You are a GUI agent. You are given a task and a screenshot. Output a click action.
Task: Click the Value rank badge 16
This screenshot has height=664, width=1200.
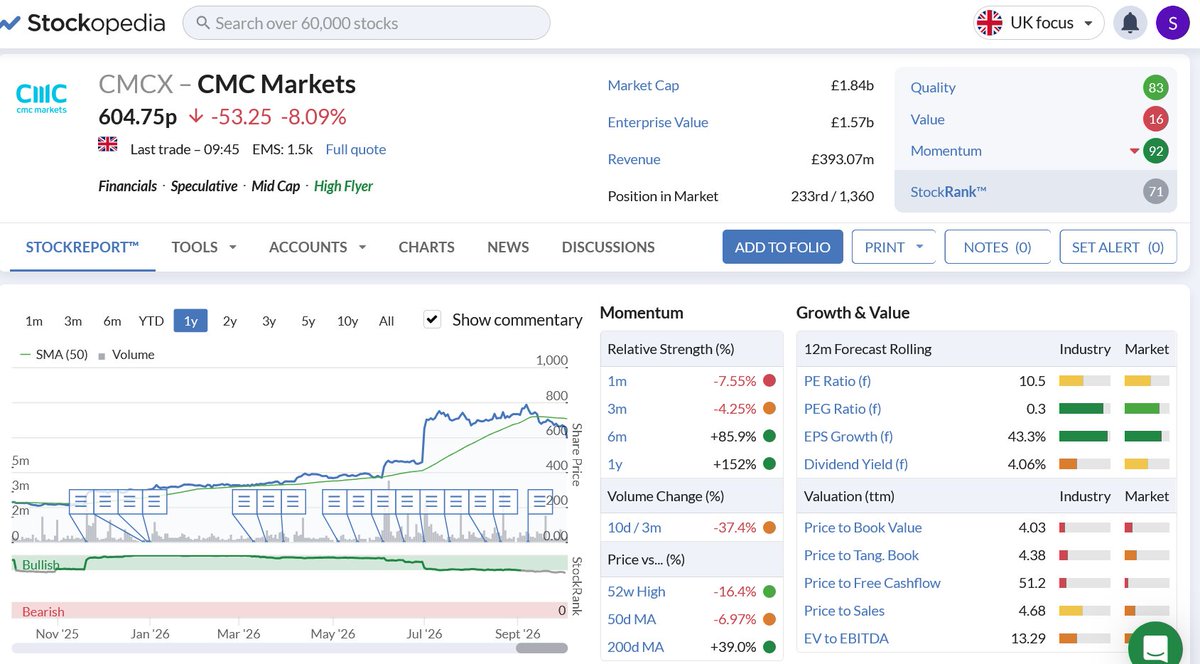(x=1155, y=119)
